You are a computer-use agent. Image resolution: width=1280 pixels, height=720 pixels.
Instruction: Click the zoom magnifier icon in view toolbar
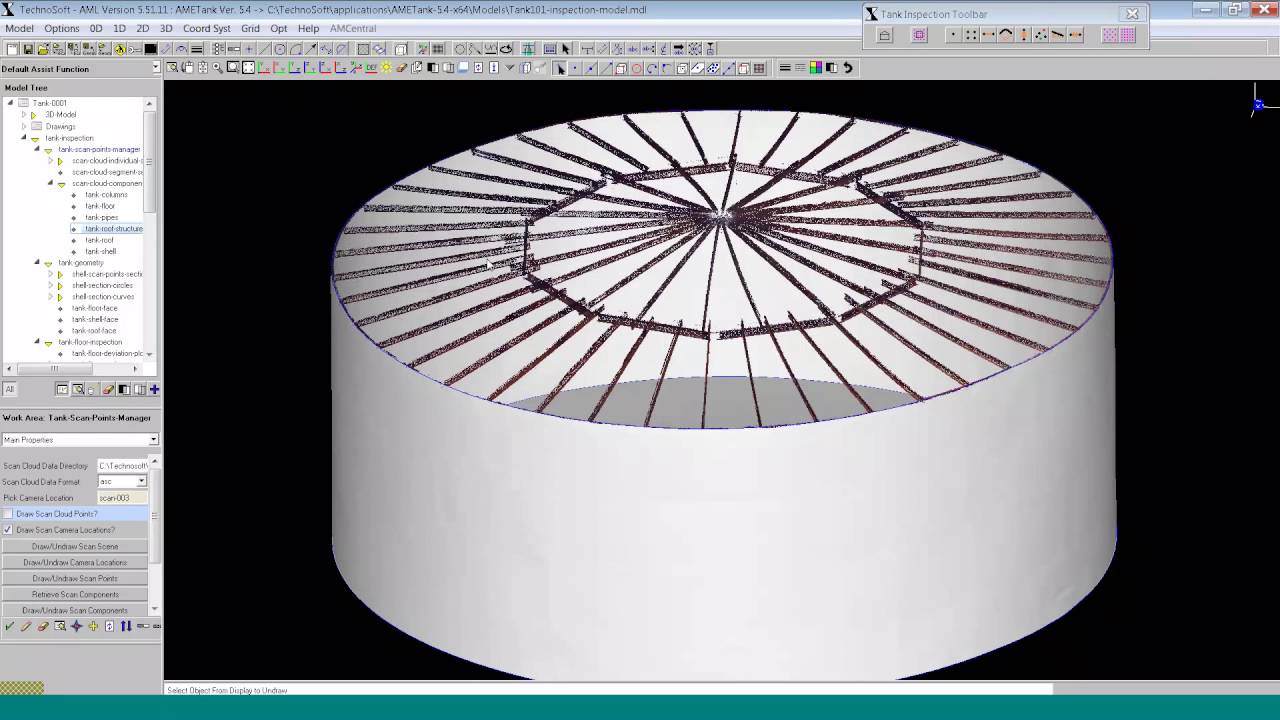click(x=217, y=68)
